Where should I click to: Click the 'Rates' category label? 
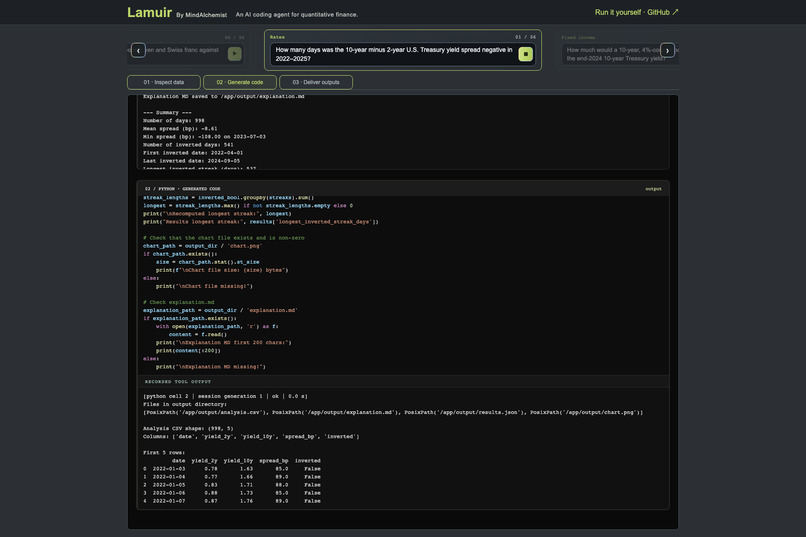pyautogui.click(x=277, y=37)
